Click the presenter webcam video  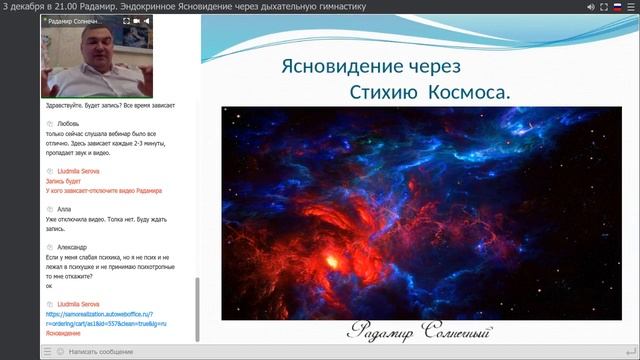[97, 56]
